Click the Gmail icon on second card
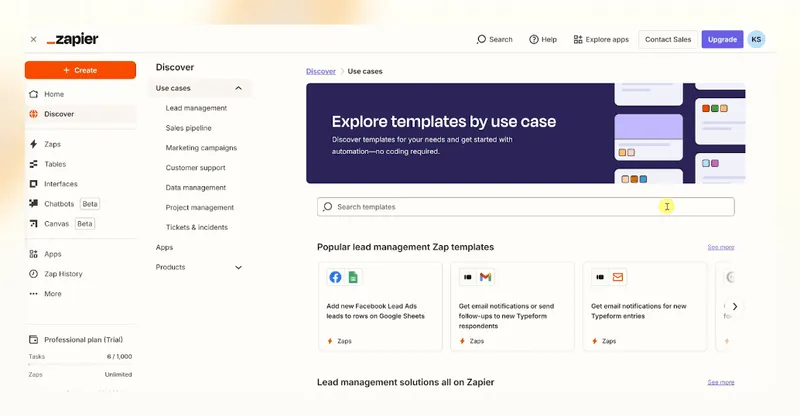This screenshot has width=800, height=416. click(485, 277)
